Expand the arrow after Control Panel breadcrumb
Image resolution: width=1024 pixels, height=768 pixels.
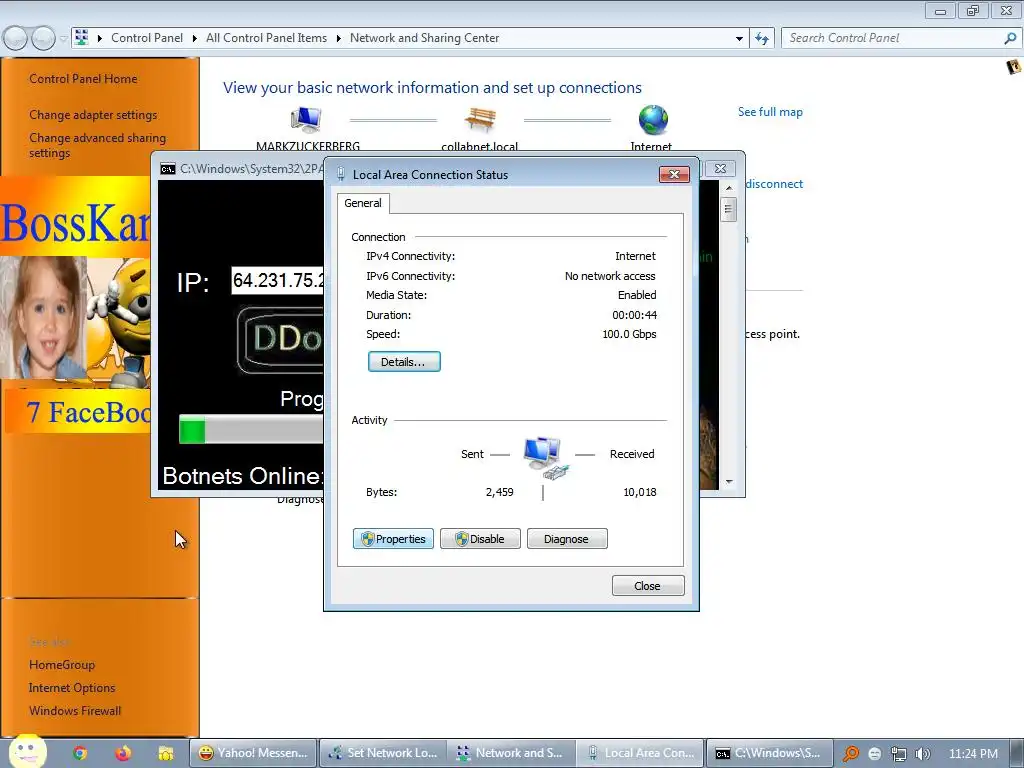tap(195, 39)
